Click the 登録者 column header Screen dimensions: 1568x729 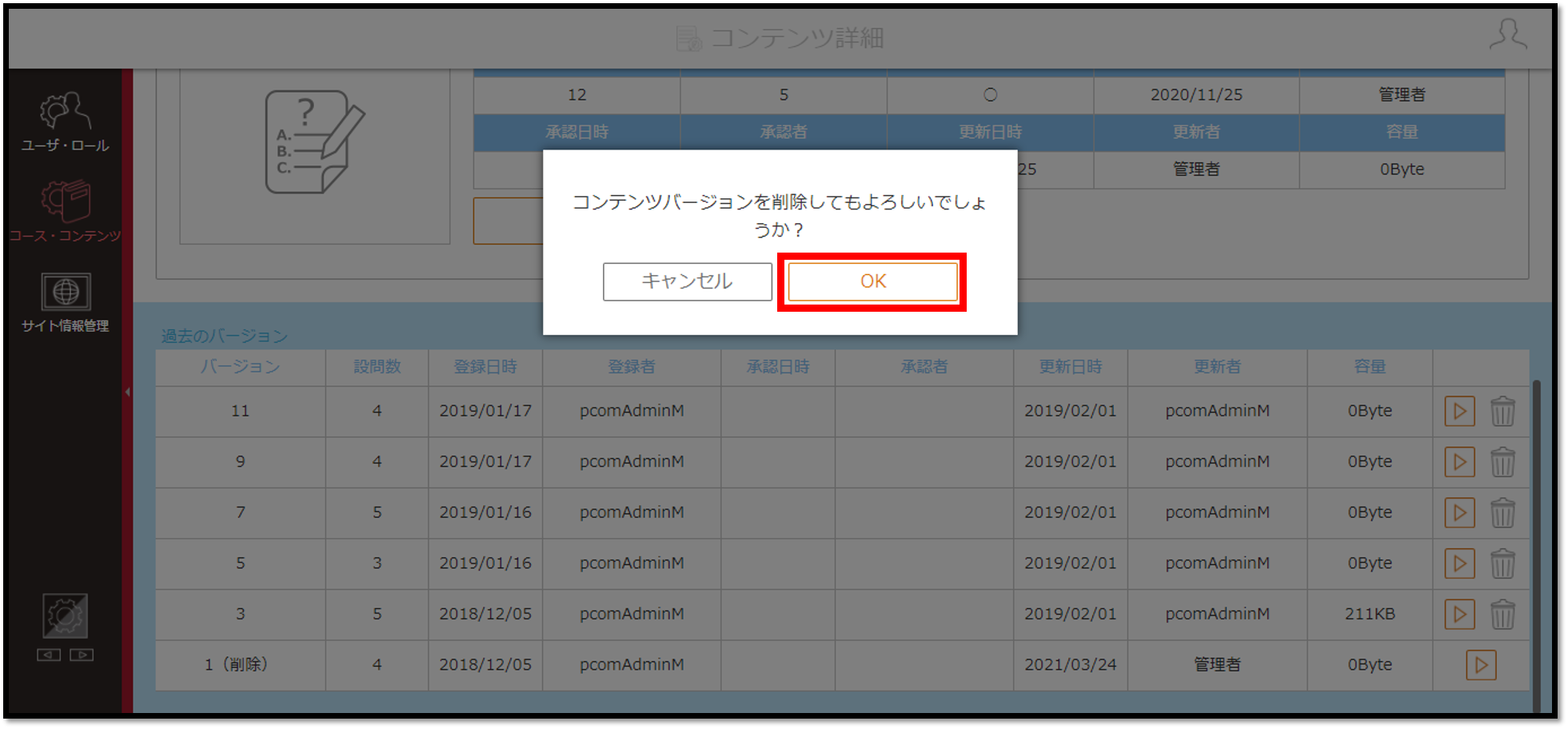coord(632,367)
